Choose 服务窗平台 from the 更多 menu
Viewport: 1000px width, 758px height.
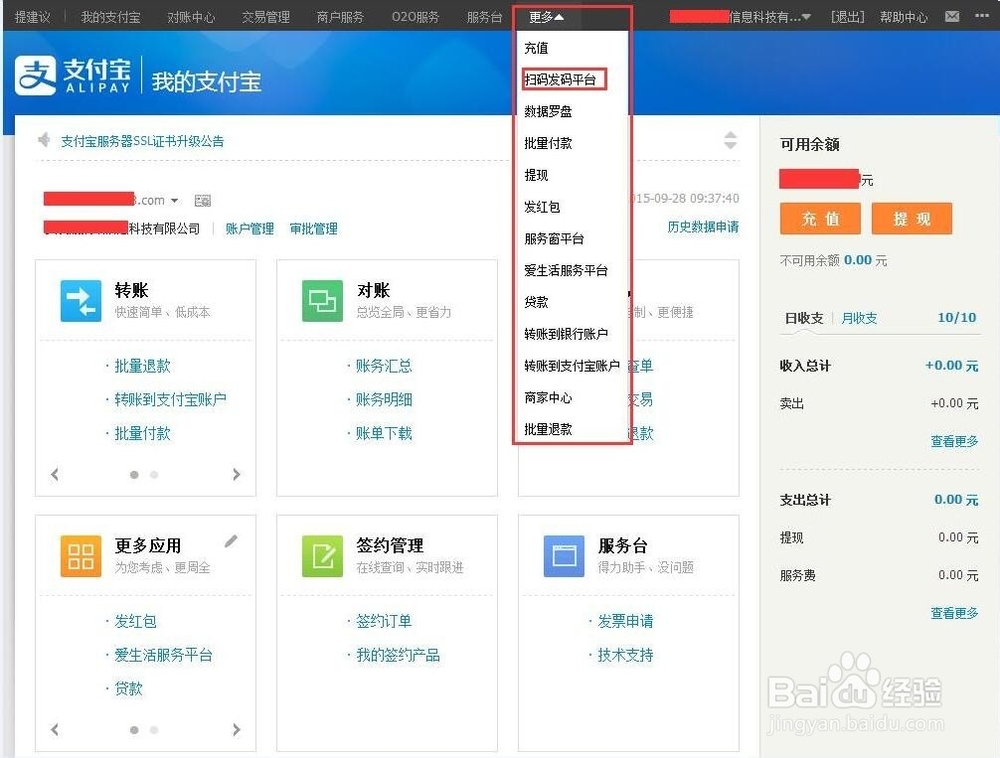pos(554,239)
